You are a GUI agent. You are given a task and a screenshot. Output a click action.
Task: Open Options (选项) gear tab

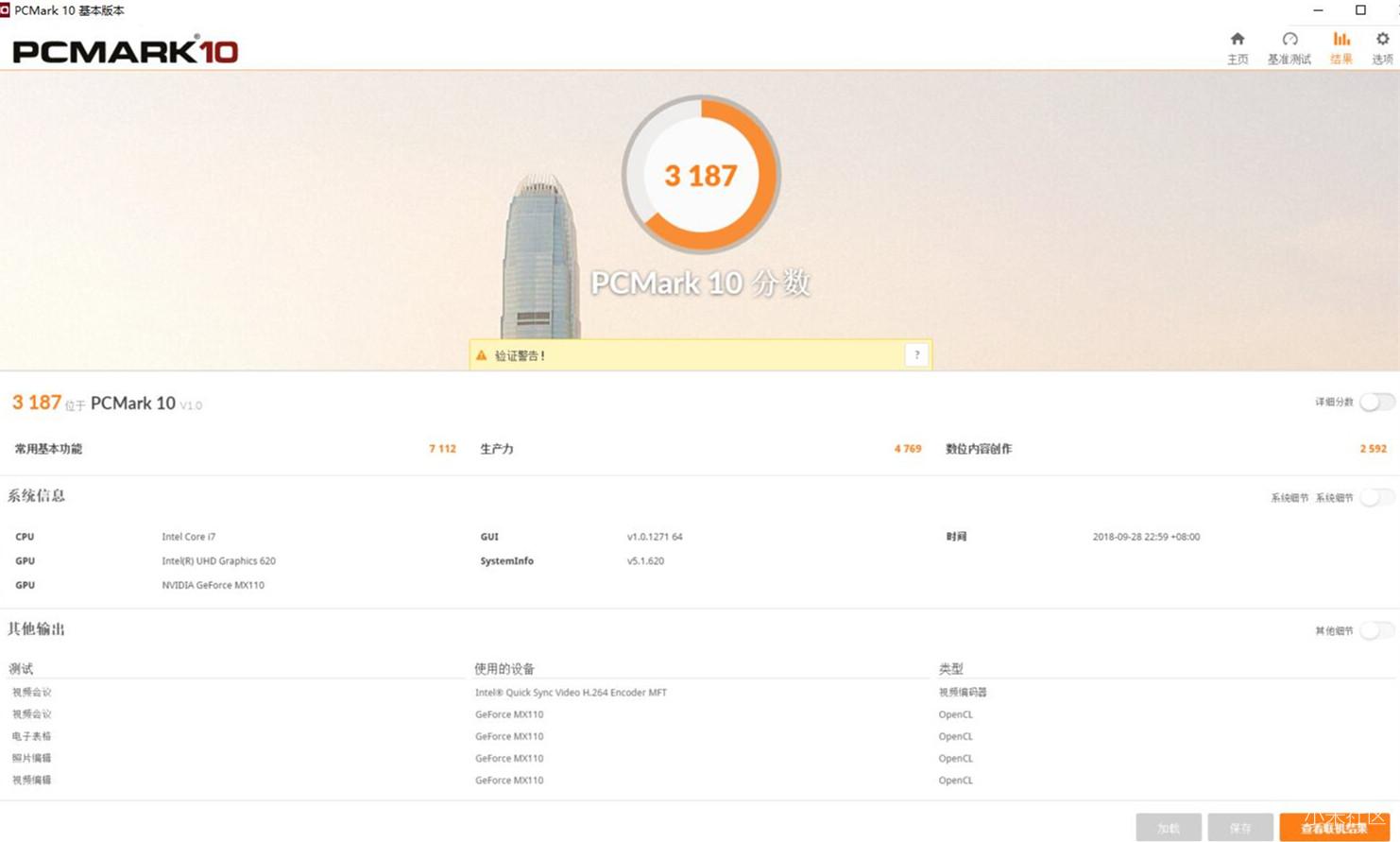click(1382, 47)
